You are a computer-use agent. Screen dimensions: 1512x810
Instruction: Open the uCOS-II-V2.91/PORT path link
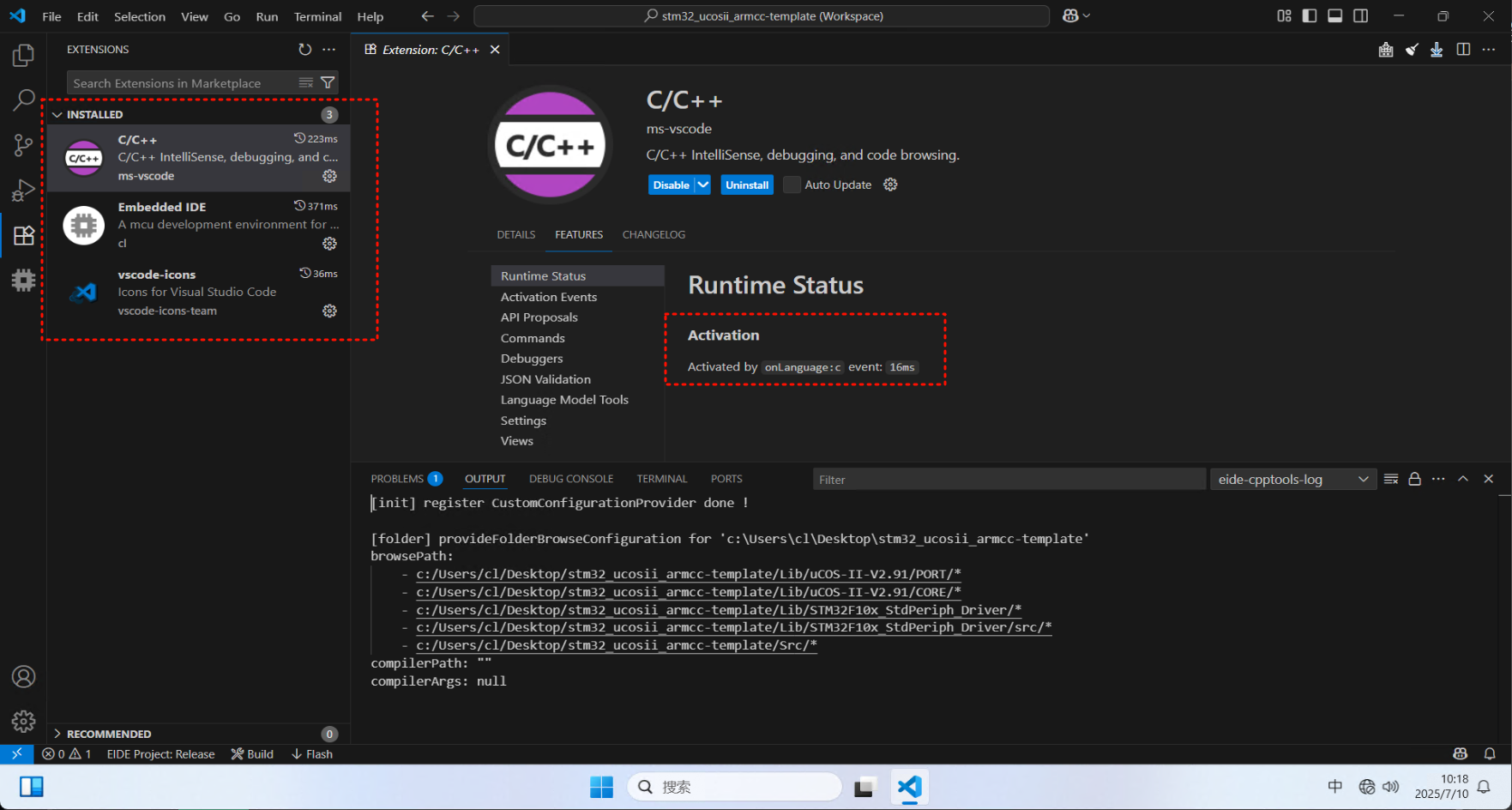point(689,574)
